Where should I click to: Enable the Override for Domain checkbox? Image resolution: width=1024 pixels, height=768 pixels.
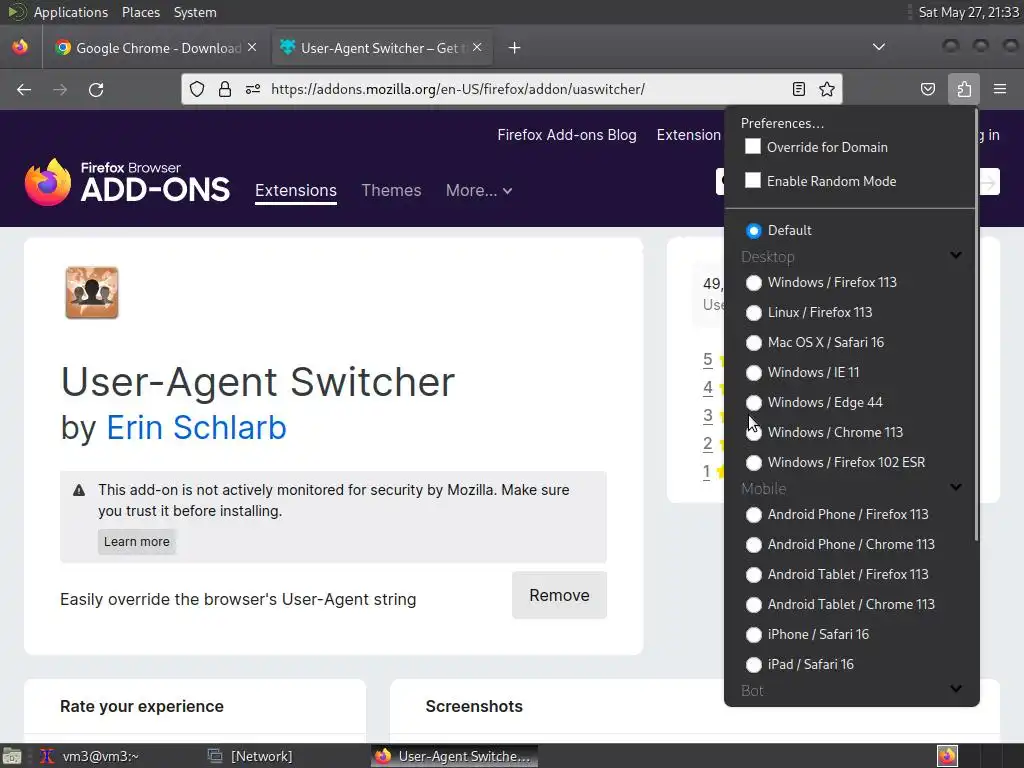(x=753, y=146)
